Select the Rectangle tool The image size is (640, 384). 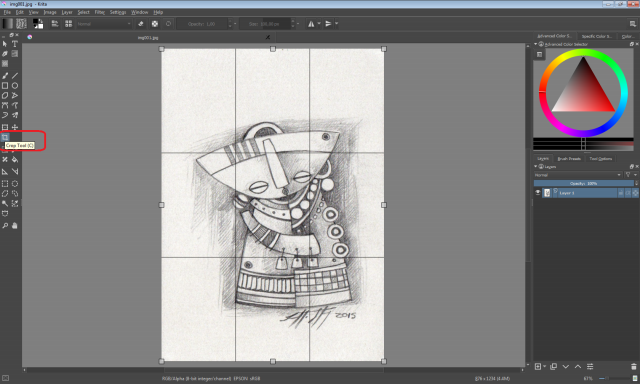tap(5, 86)
